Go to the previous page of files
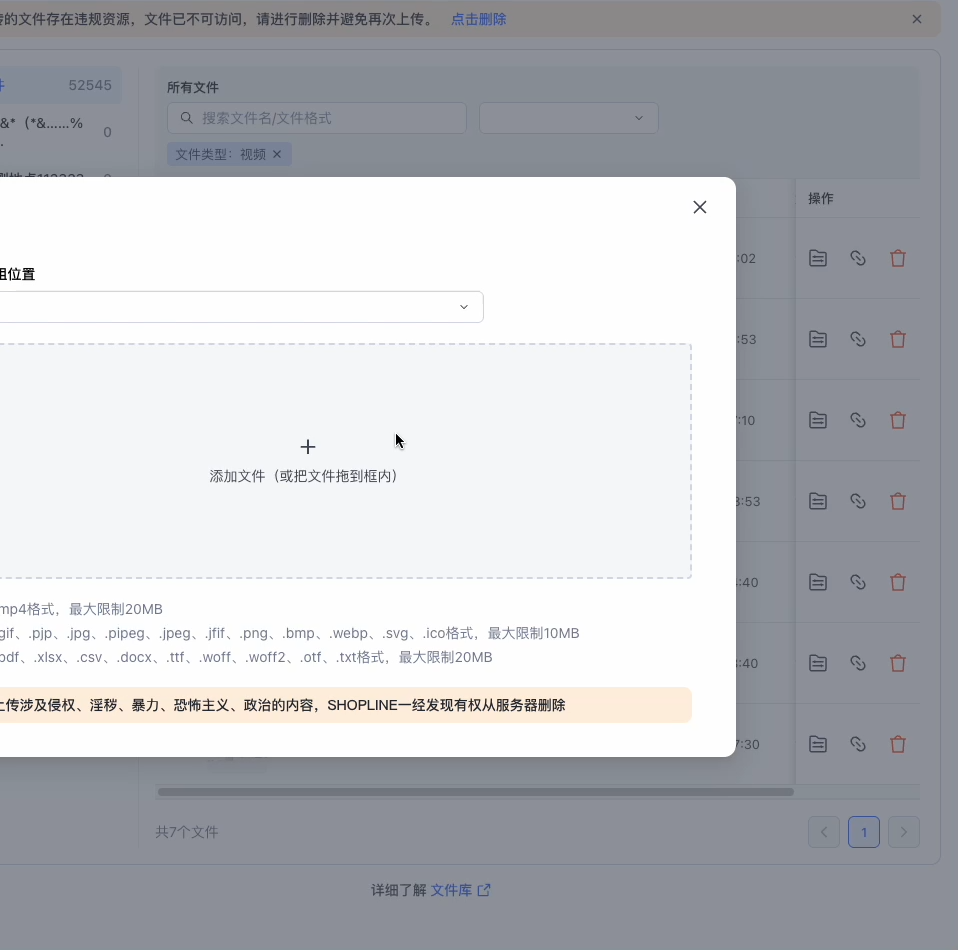 [824, 832]
